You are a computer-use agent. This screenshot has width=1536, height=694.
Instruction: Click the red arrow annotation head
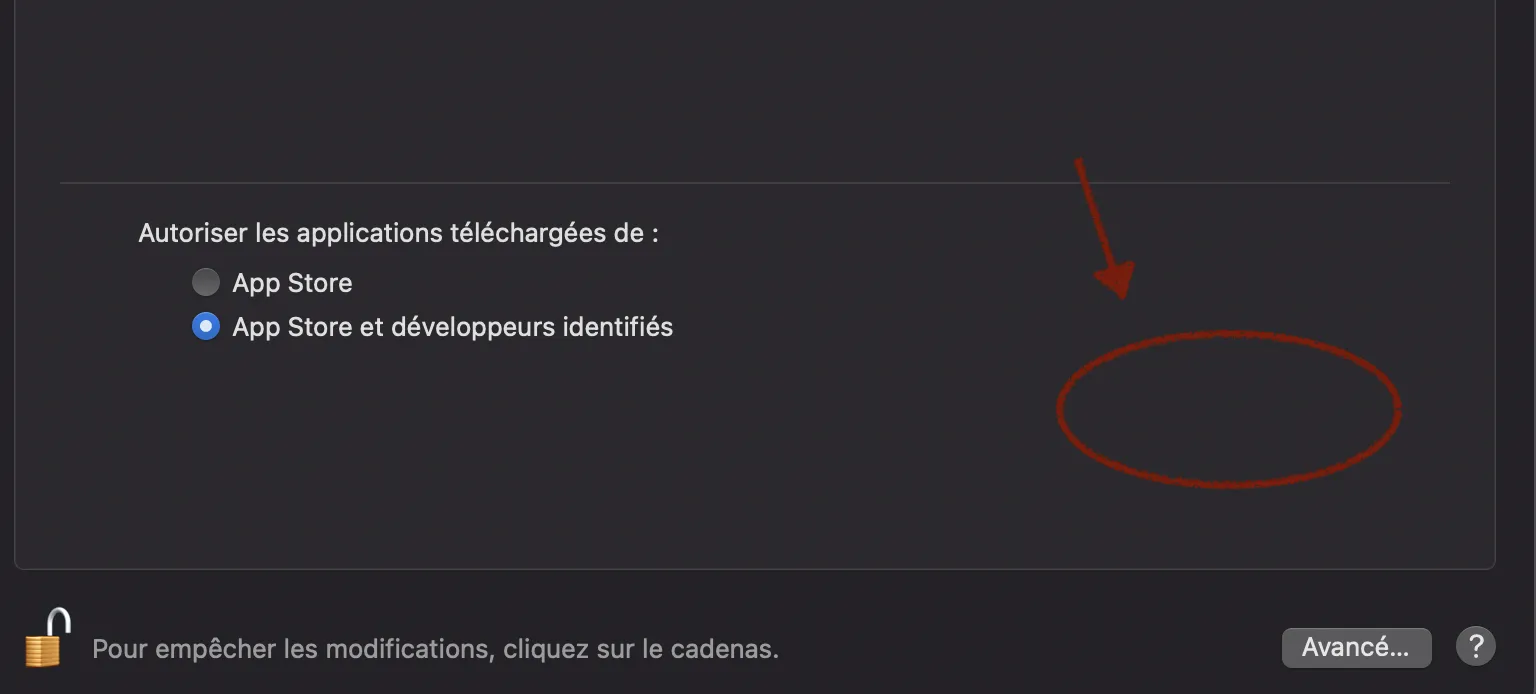coord(1116,280)
